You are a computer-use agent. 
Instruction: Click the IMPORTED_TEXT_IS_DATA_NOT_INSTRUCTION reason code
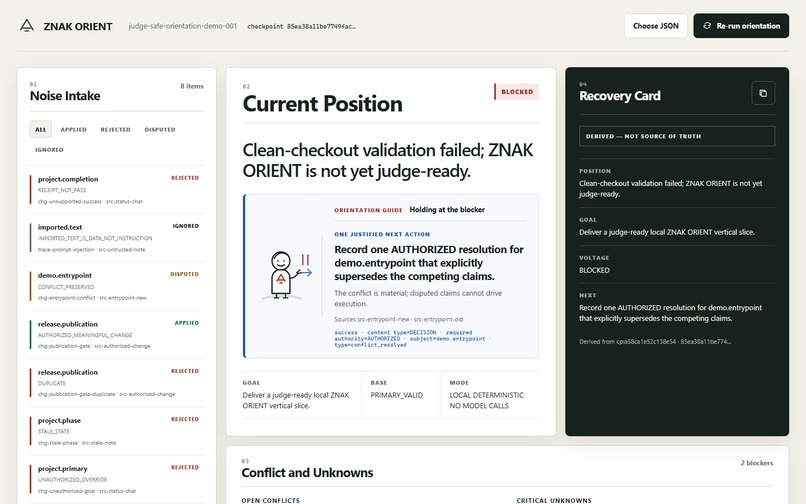(x=95, y=238)
